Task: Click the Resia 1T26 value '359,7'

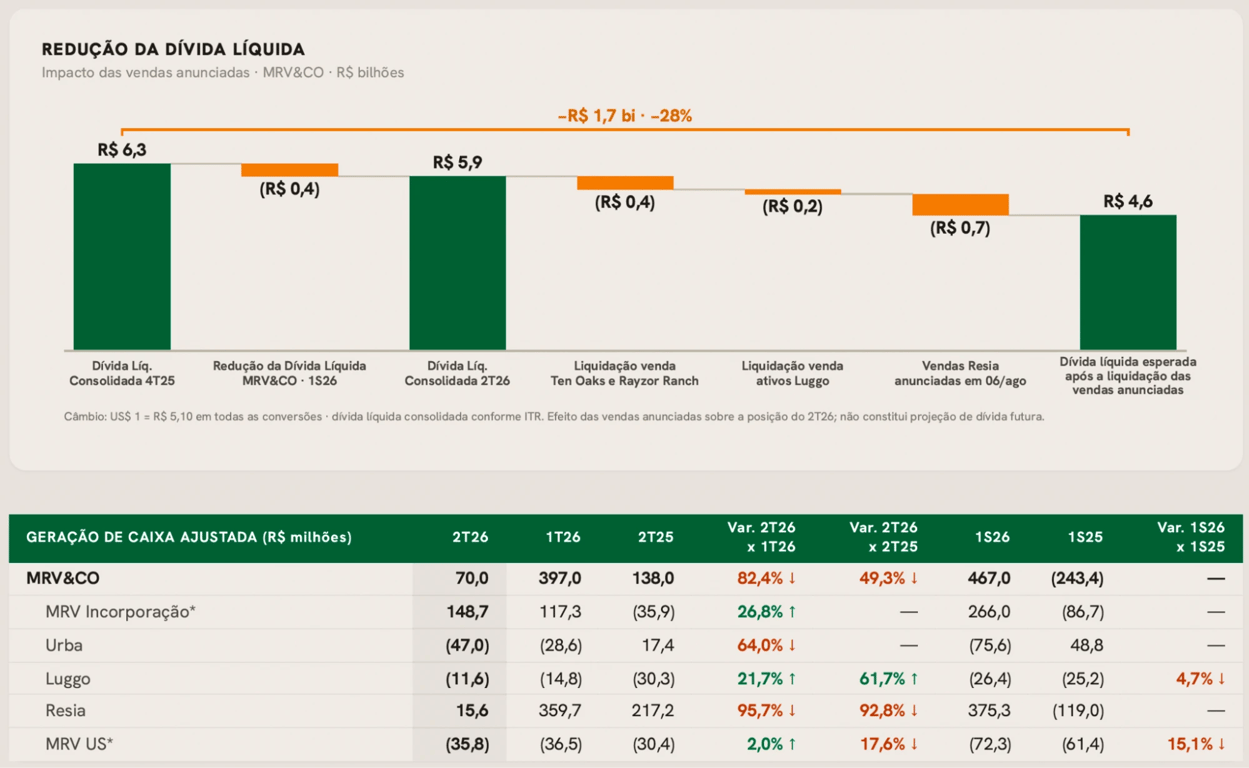Action: point(561,711)
